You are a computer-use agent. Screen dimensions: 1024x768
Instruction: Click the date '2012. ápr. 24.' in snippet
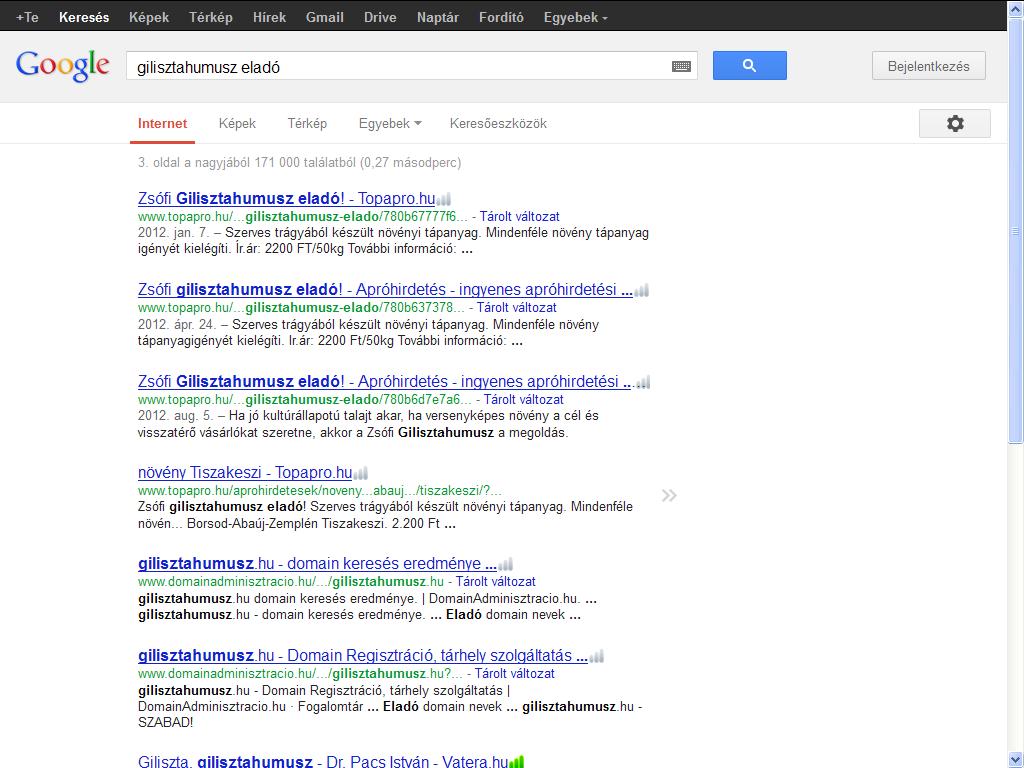pos(177,325)
